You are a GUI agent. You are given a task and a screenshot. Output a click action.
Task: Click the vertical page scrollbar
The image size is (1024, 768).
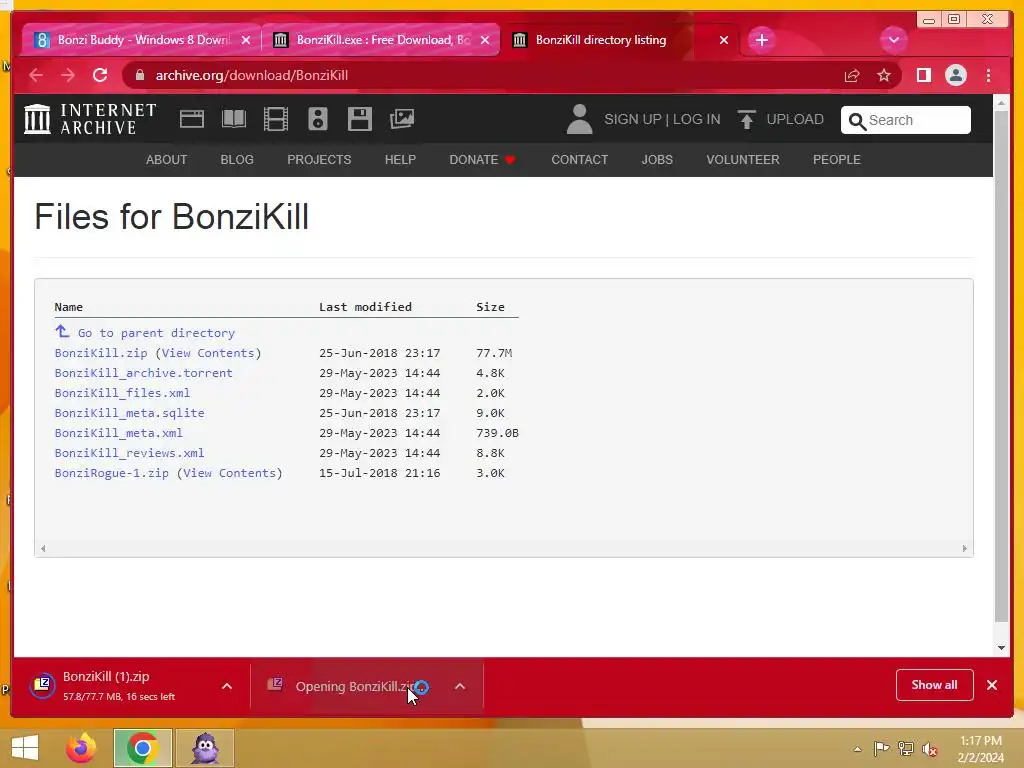click(x=1001, y=367)
